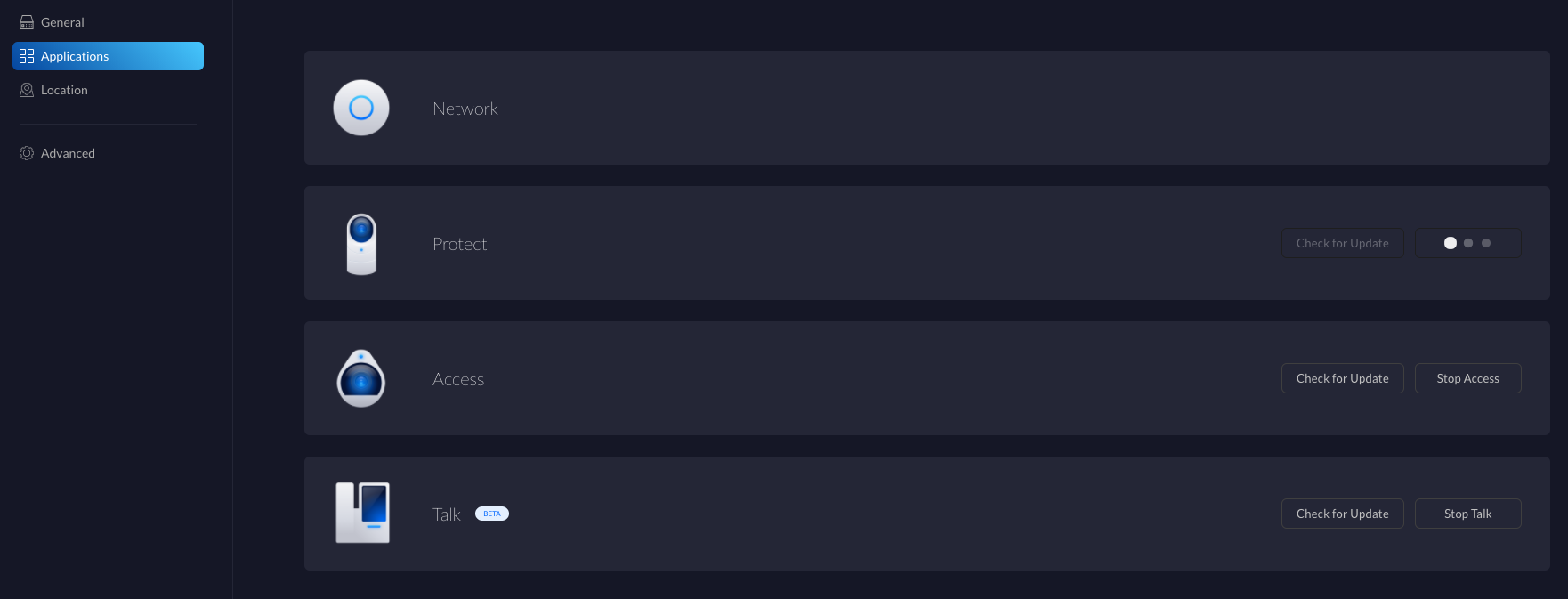
Task: Click empty area of the Network card
Action: pos(979,108)
